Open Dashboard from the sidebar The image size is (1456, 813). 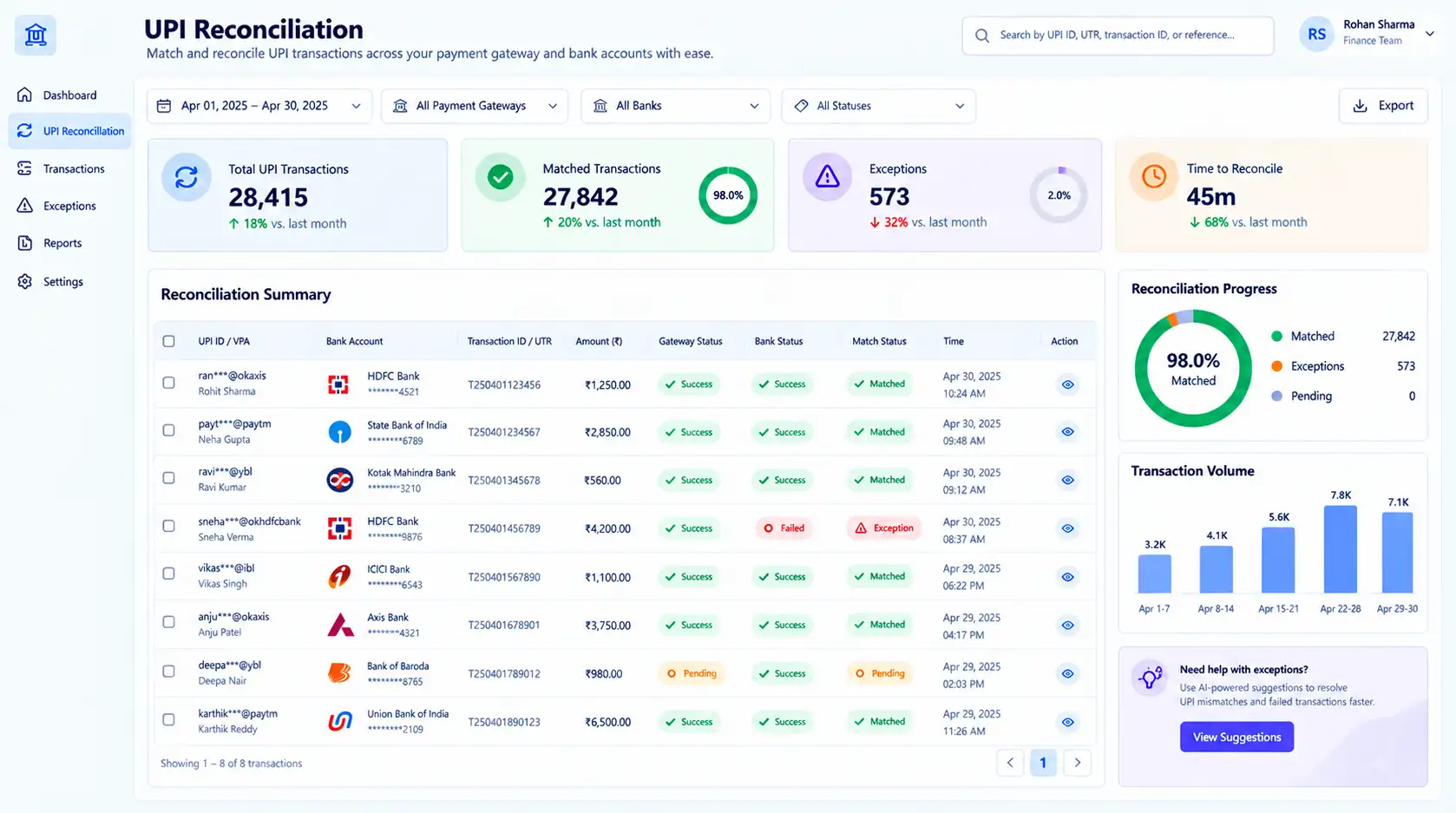click(69, 95)
